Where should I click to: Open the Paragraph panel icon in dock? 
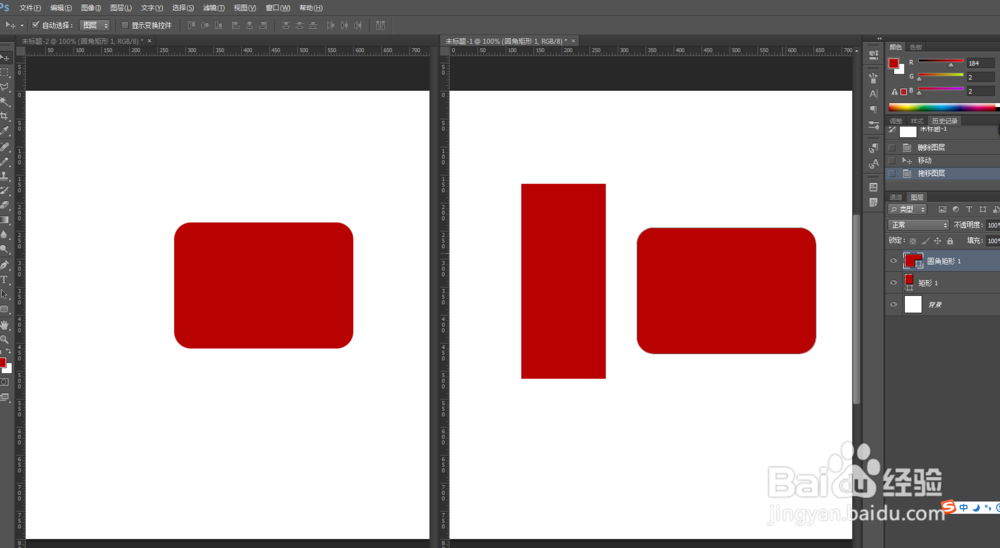pos(874,110)
